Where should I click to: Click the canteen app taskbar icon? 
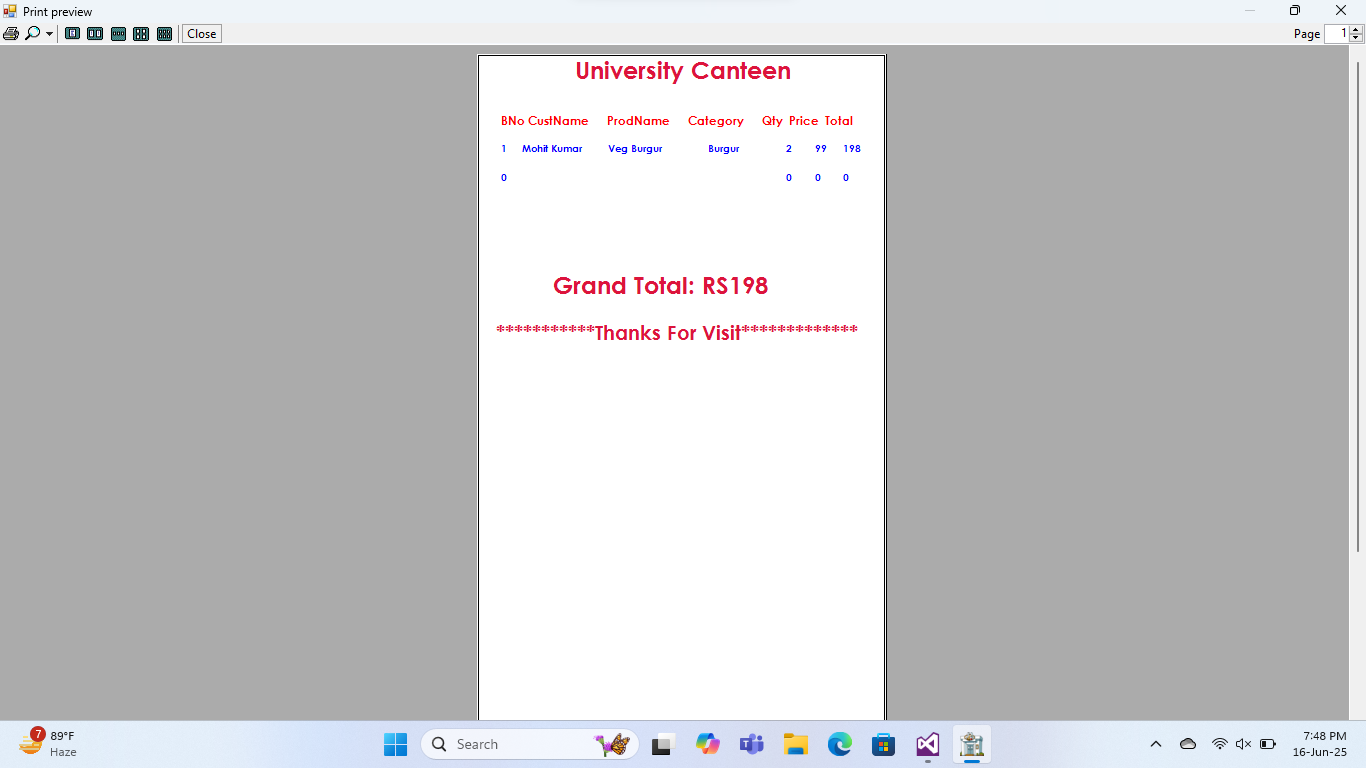(x=971, y=744)
